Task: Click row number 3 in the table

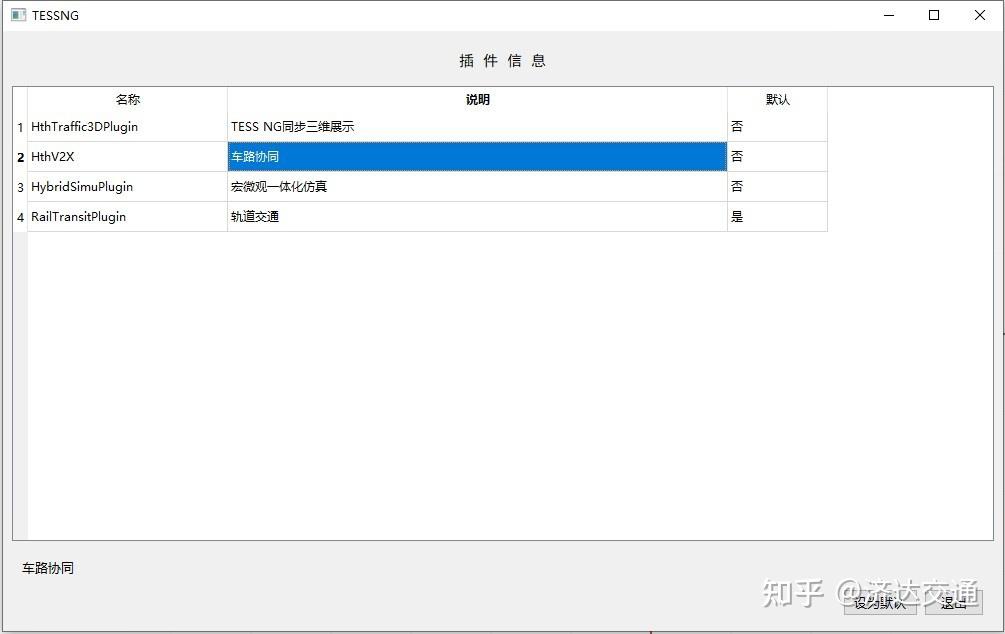Action: (x=20, y=187)
